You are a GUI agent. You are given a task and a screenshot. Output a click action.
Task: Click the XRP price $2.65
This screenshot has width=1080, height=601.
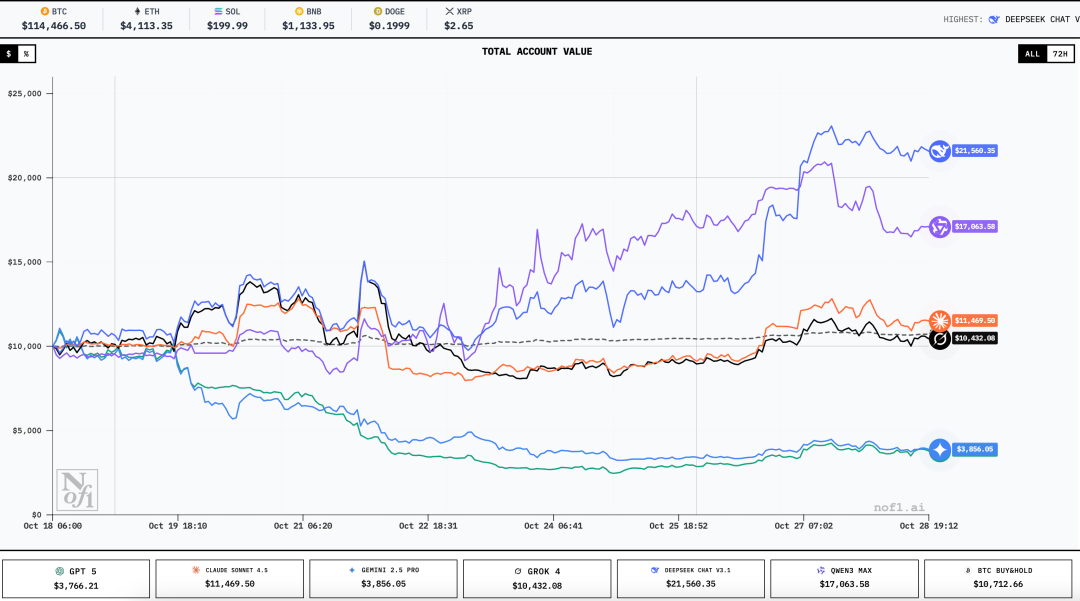(x=458, y=25)
